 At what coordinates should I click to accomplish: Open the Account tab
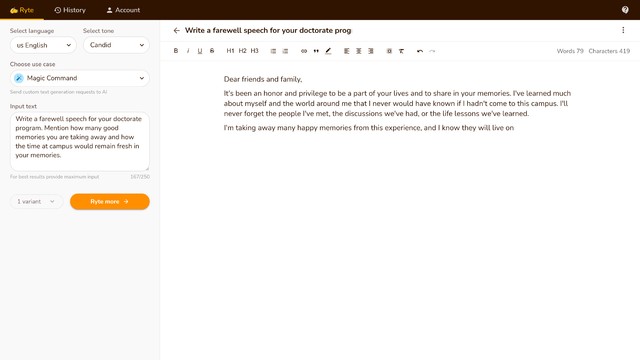click(x=123, y=10)
